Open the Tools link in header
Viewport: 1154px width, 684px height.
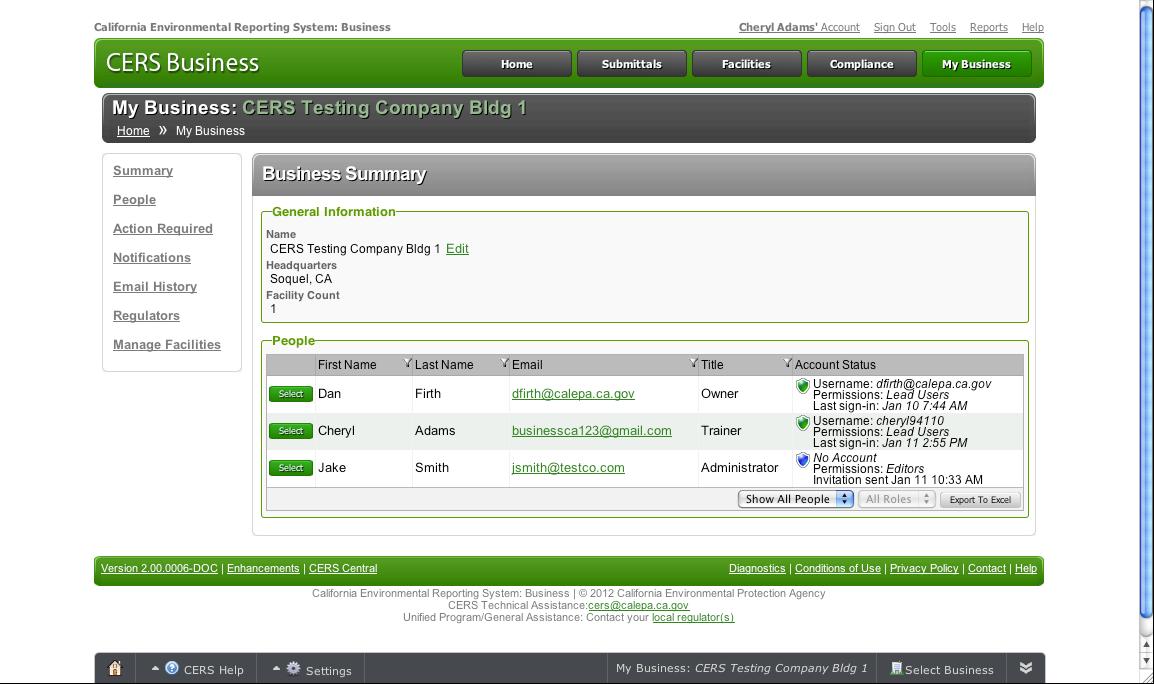point(943,27)
